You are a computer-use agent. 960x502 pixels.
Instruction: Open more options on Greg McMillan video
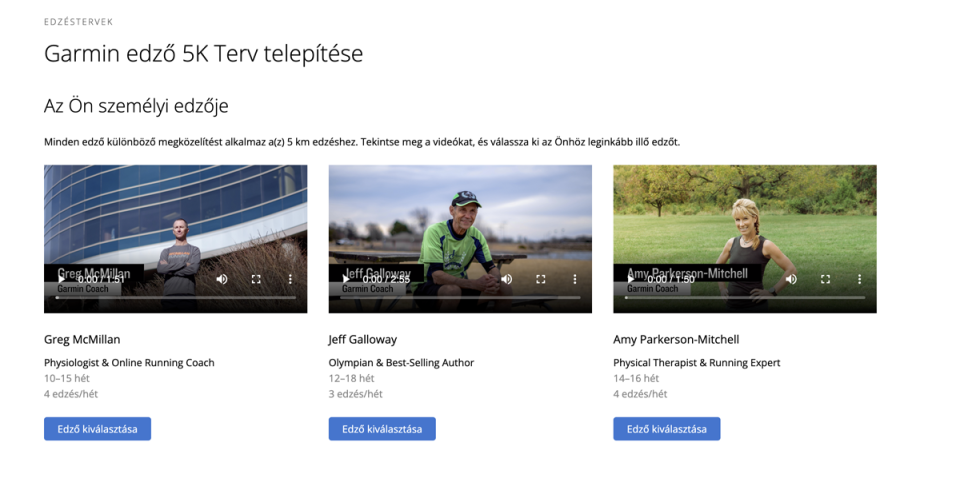pyautogui.click(x=290, y=279)
